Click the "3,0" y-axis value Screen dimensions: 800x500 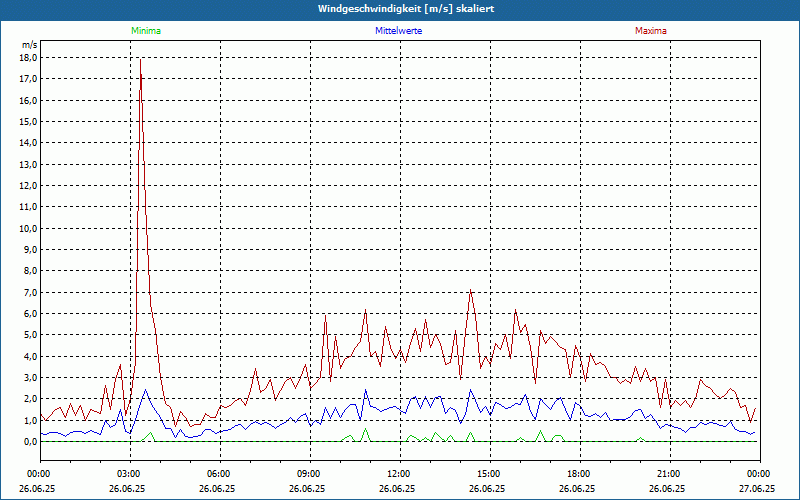31,378
